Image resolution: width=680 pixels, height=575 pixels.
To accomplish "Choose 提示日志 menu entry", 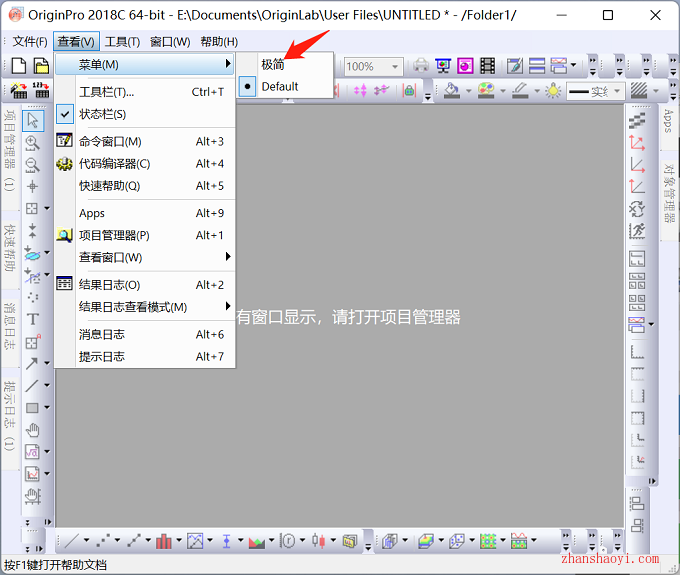I will click(x=145, y=356).
